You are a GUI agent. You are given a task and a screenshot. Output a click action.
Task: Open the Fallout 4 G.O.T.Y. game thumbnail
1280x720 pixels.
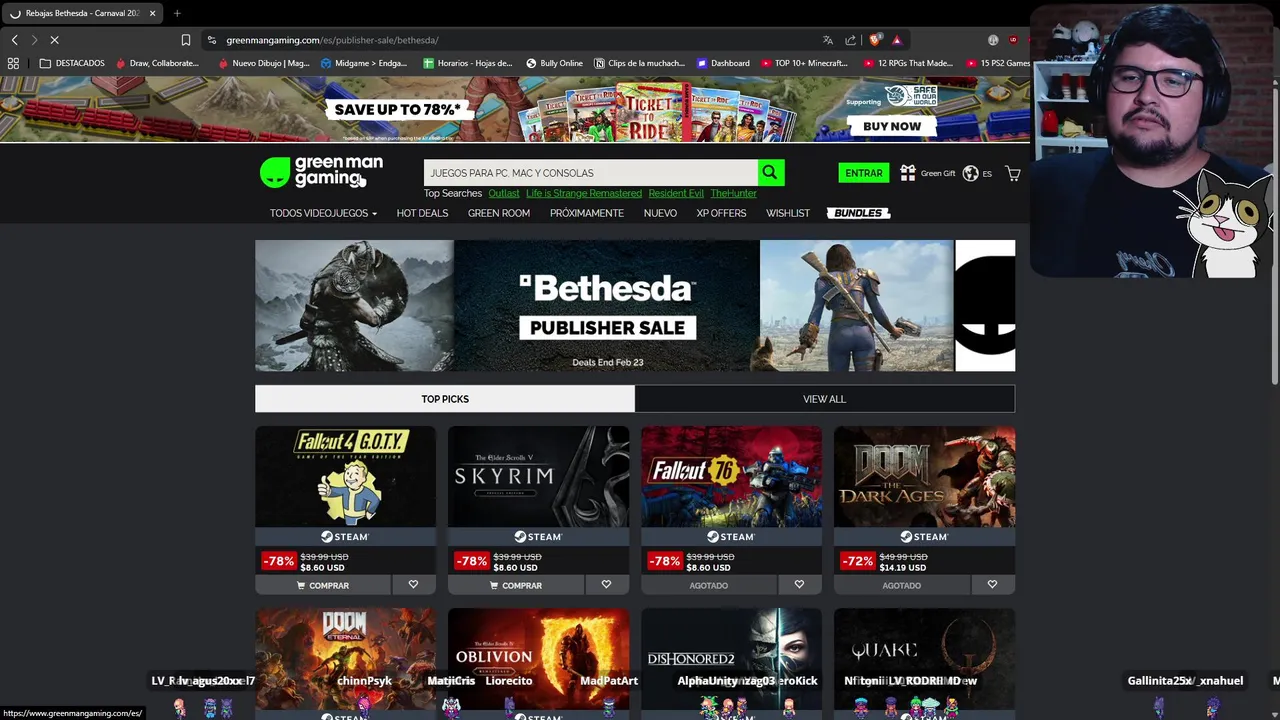click(x=345, y=477)
